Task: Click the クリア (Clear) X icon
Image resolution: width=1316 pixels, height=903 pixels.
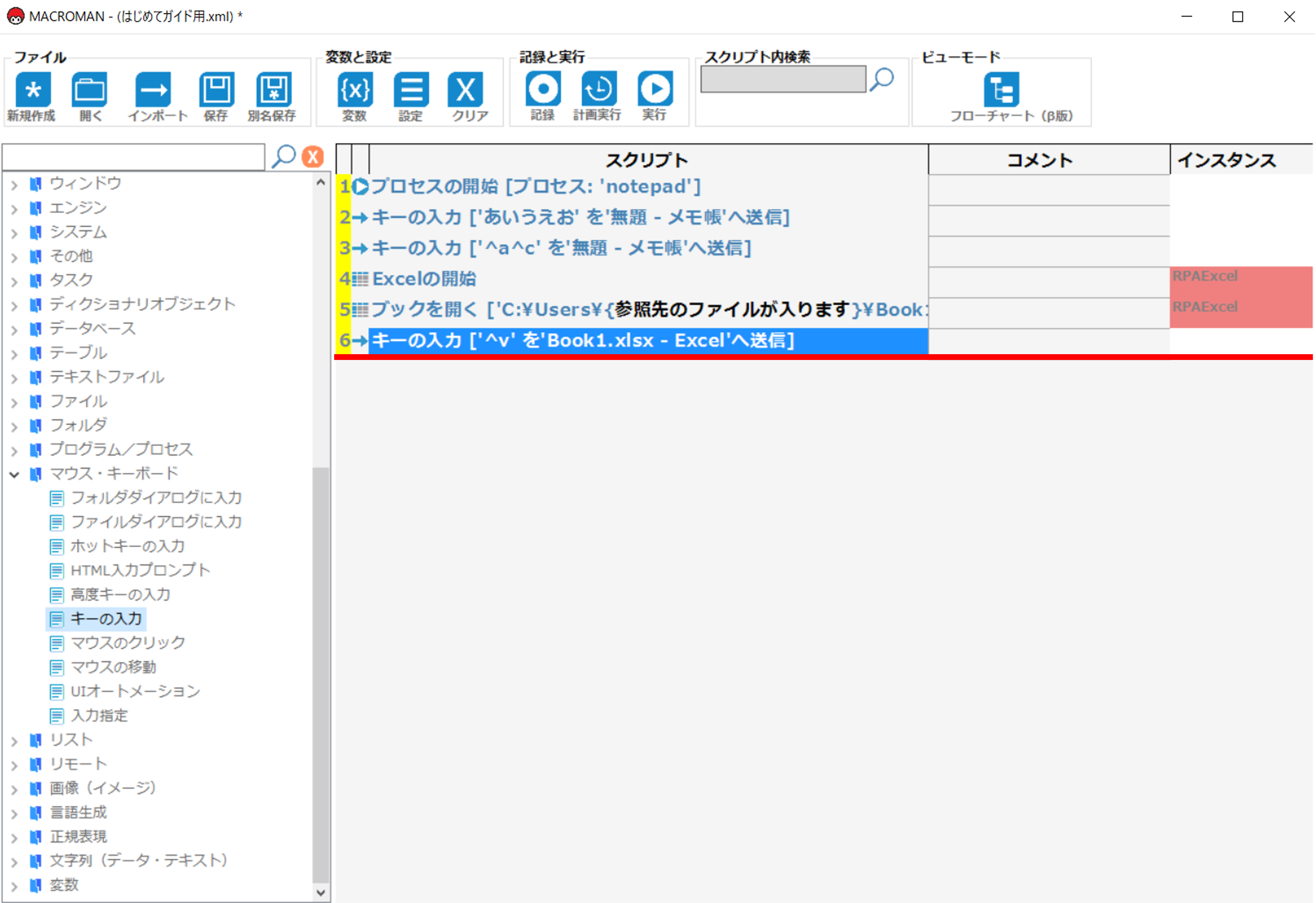Action: tap(465, 89)
